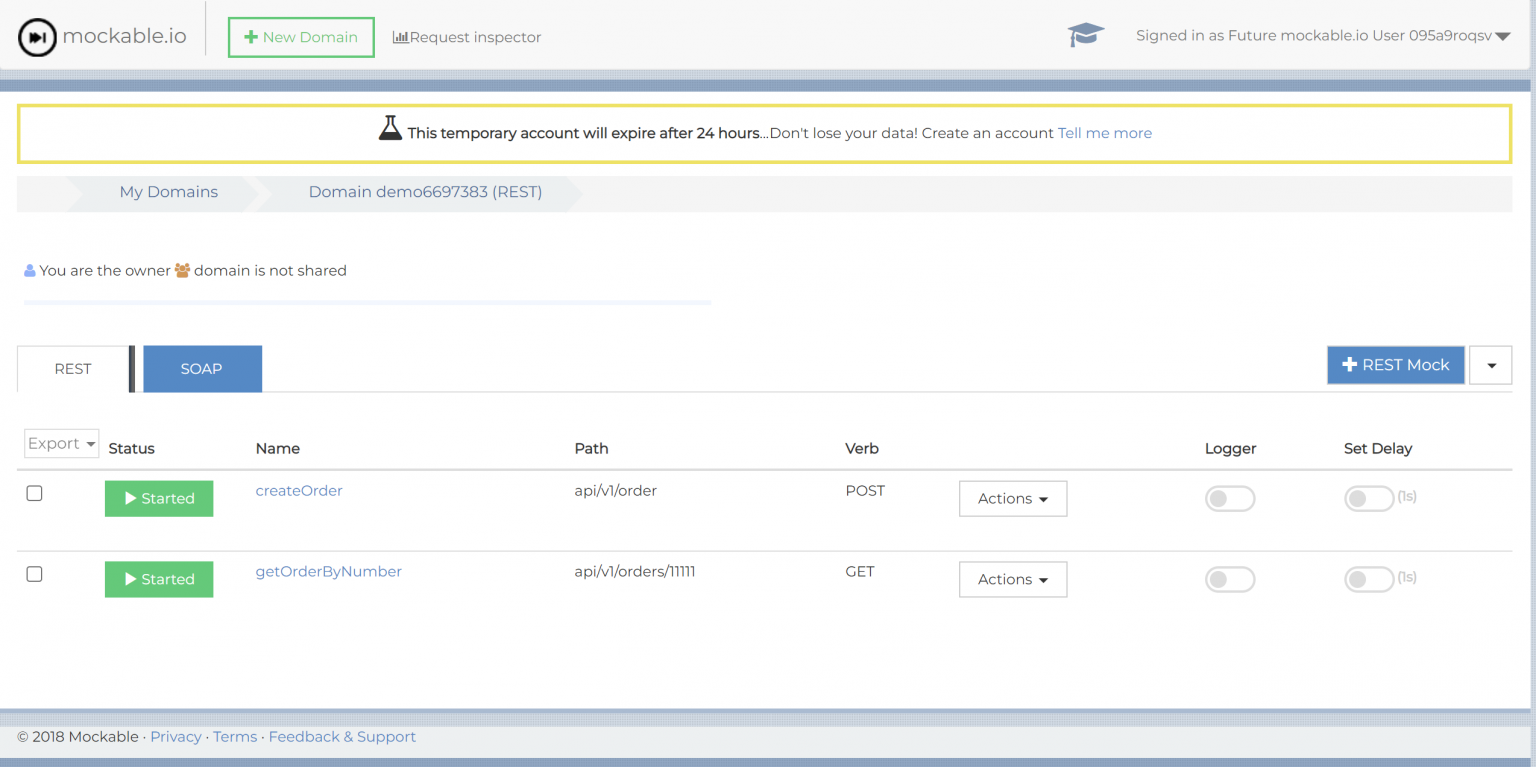Click the graduation cap help icon
Screen dimensions: 1536x767
tap(1085, 34)
